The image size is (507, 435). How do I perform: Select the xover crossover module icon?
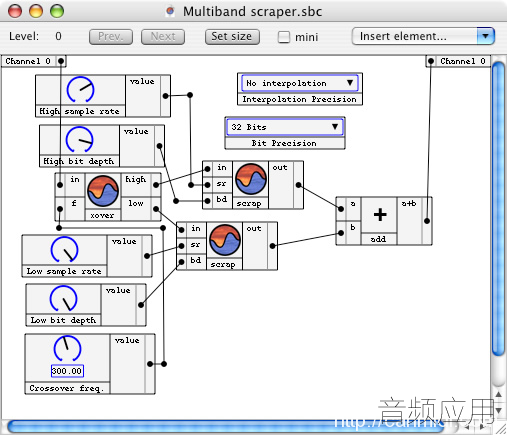(x=103, y=191)
